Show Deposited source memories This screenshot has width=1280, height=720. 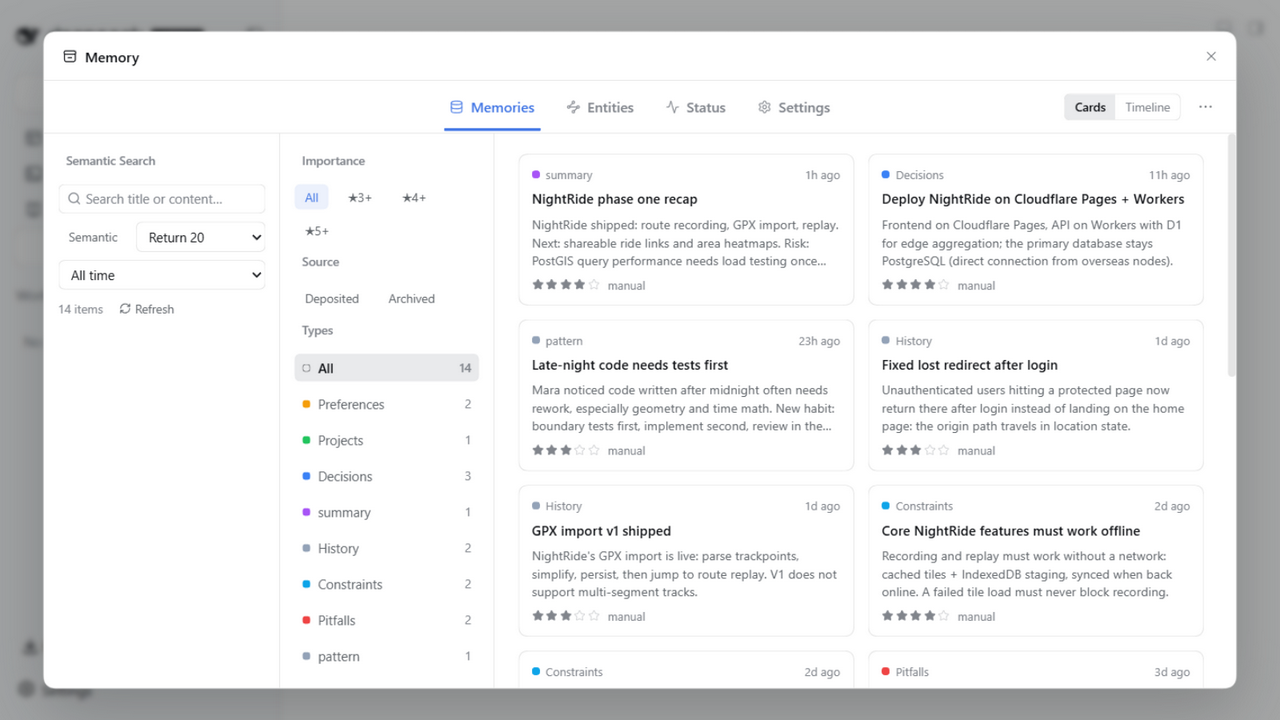coord(332,298)
